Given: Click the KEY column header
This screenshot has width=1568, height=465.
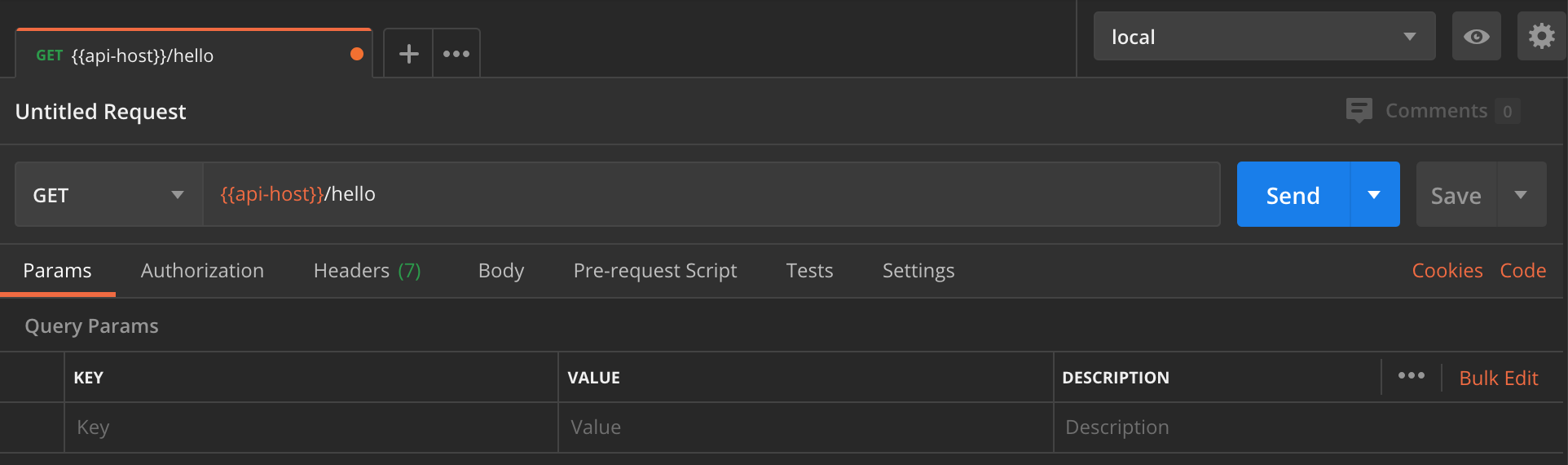Looking at the screenshot, I should pyautogui.click(x=88, y=378).
